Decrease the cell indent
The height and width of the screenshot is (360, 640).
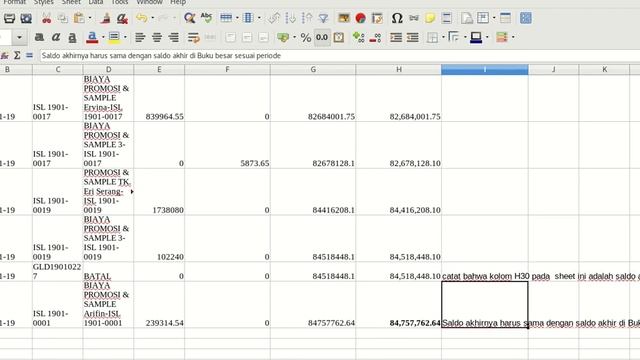point(413,38)
